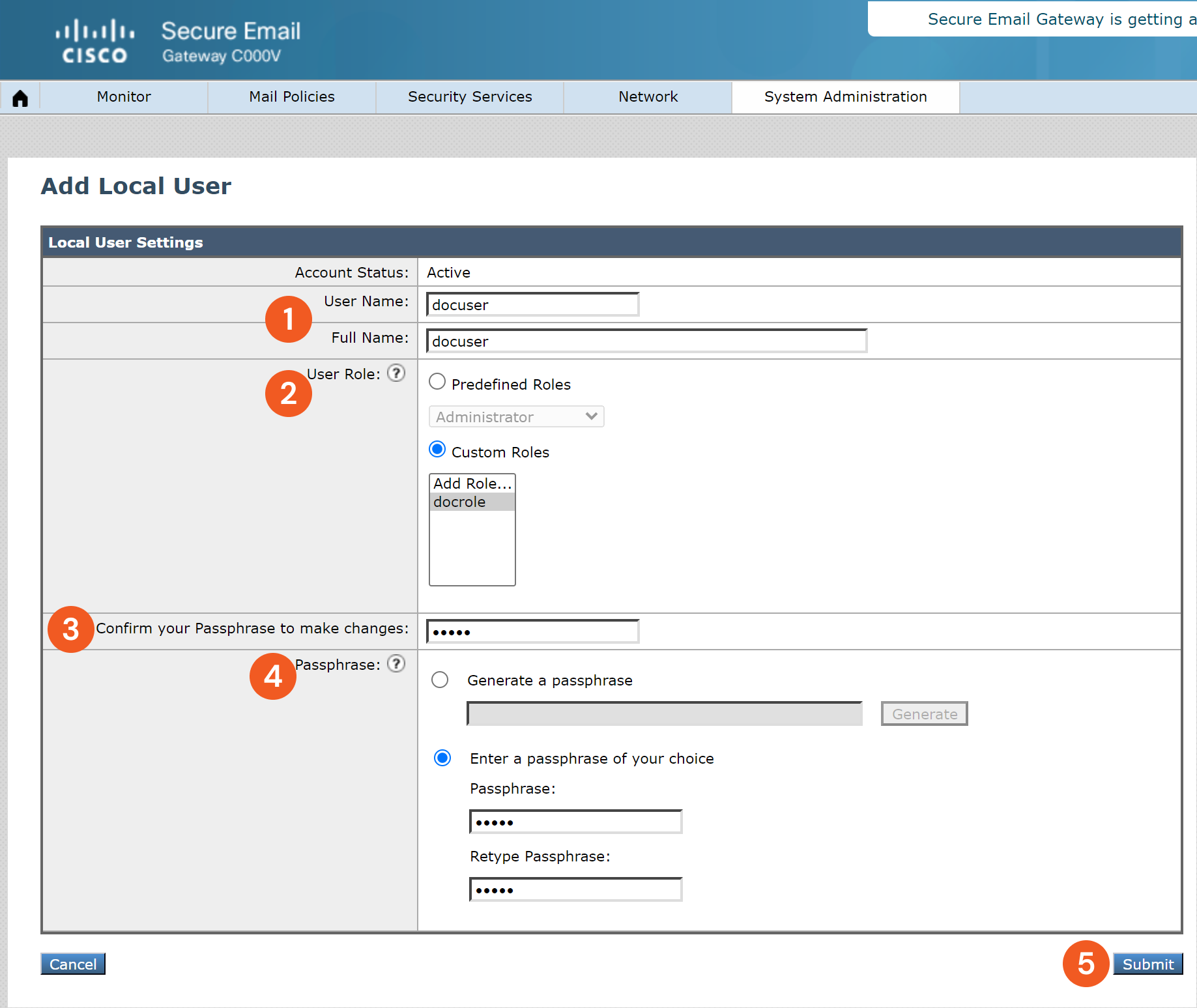Open the Passphrase help question icon
This screenshot has width=1197, height=1008.
(x=396, y=664)
